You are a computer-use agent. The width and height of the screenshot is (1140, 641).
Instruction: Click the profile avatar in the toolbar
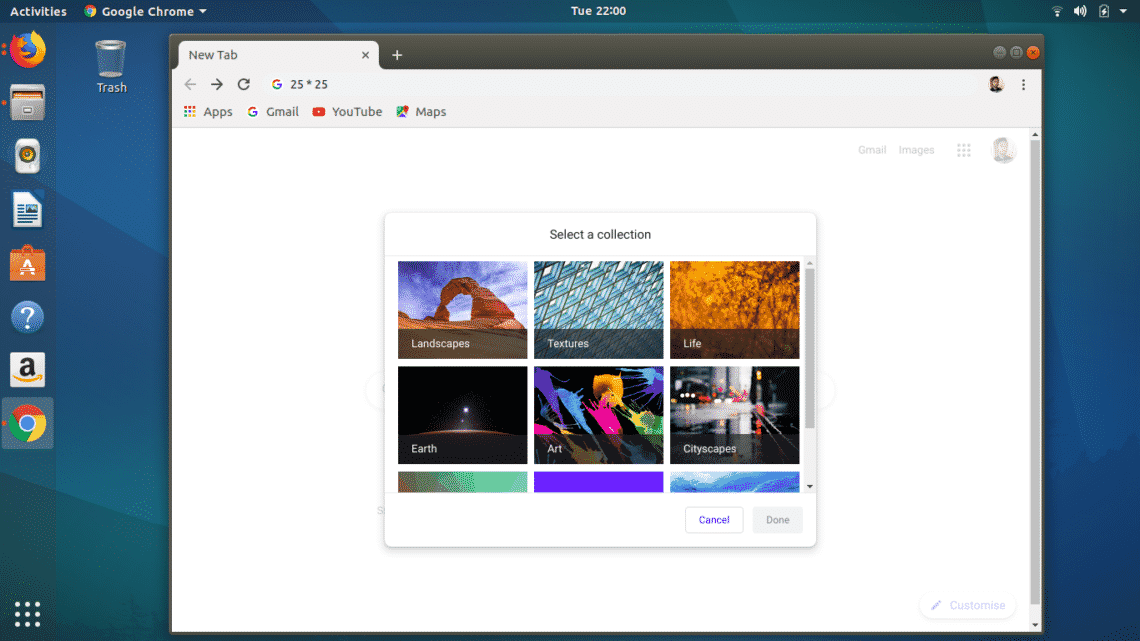pyautogui.click(x=995, y=85)
